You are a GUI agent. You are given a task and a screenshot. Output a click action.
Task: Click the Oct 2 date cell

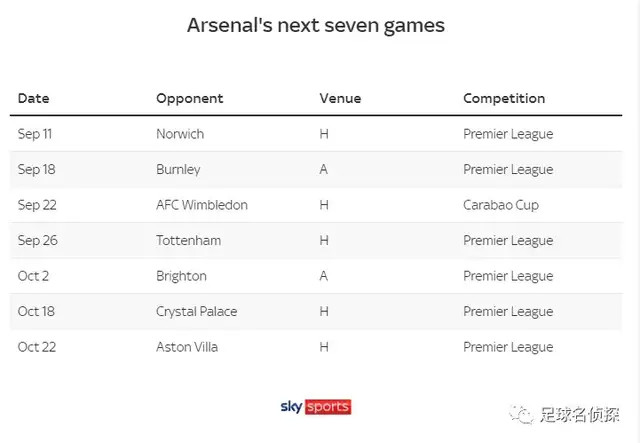(33, 276)
